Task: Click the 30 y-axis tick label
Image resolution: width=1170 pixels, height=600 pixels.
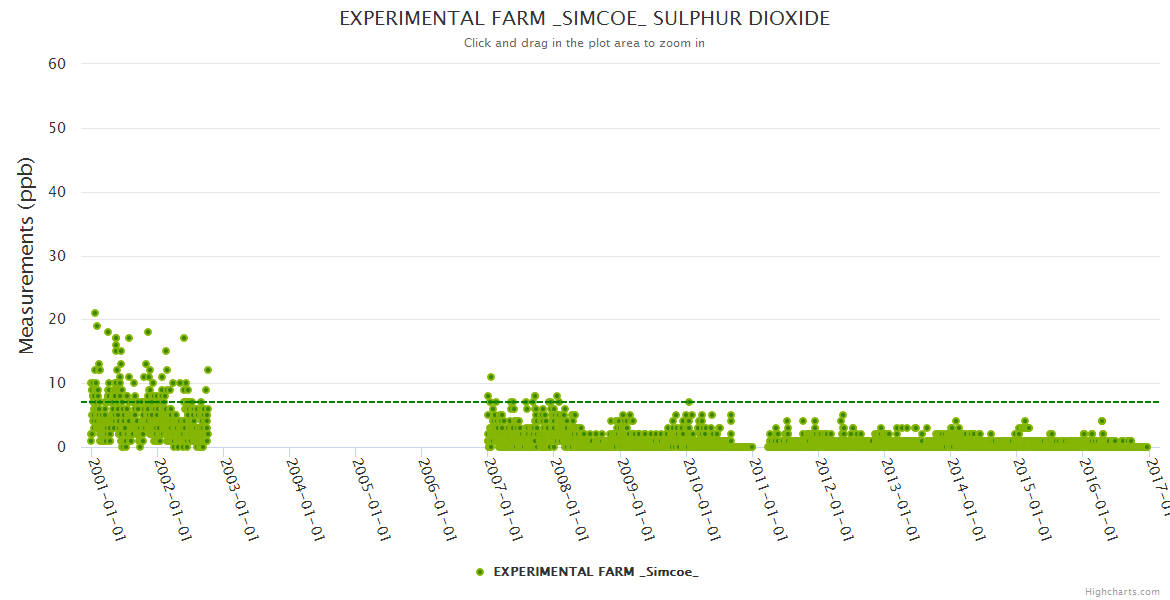Action: pos(57,256)
